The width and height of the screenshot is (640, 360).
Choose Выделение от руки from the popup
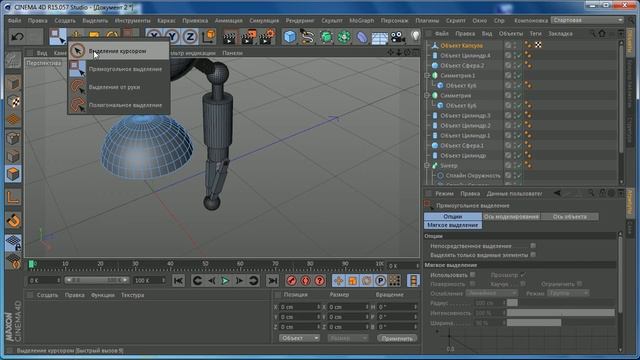pyautogui.click(x=118, y=87)
